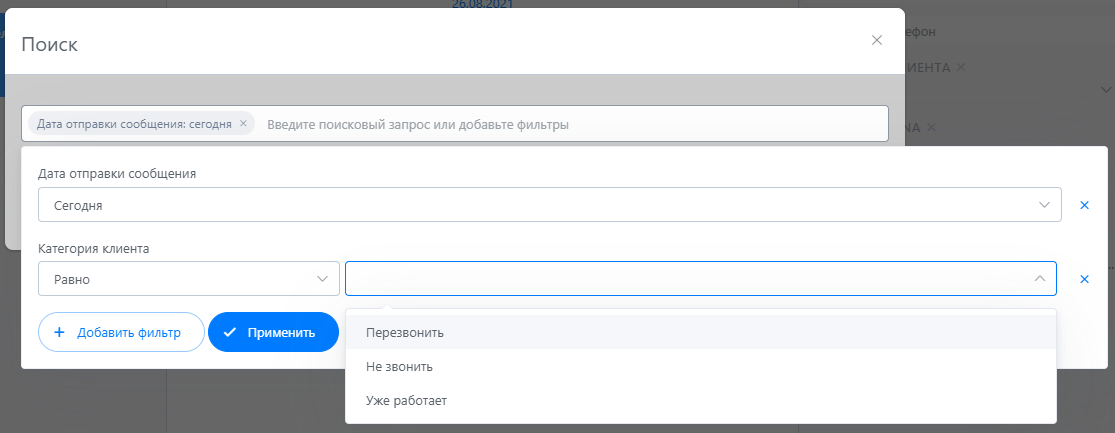Open the 'Сегодня' date dropdown

click(540, 205)
